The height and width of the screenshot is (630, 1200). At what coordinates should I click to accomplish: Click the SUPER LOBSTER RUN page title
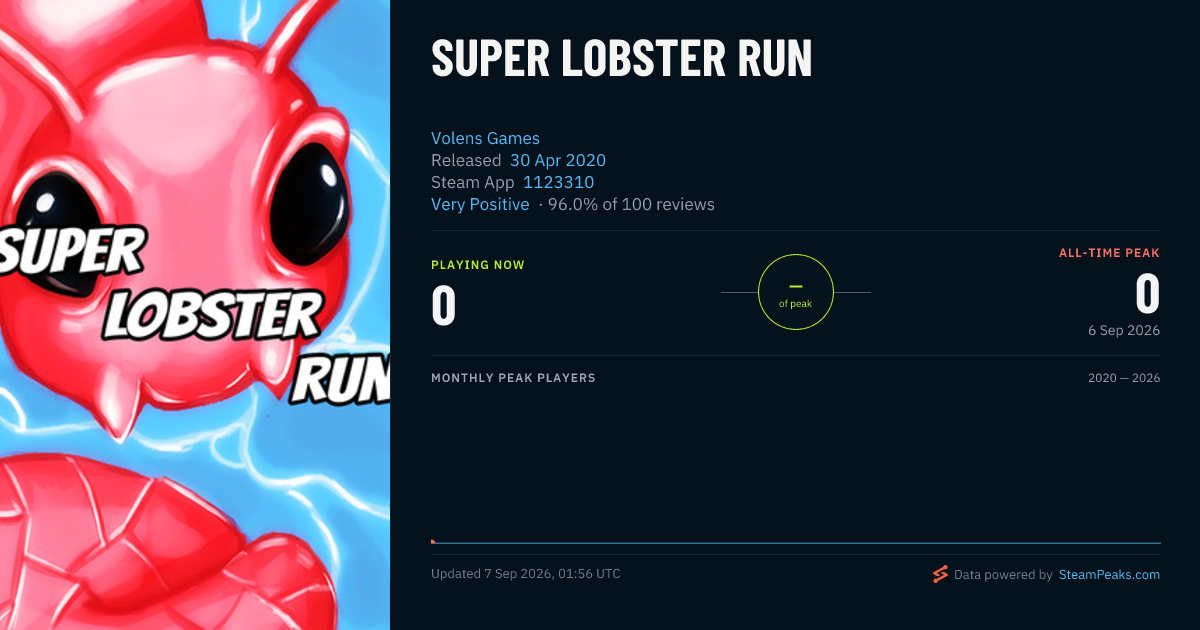[621, 60]
